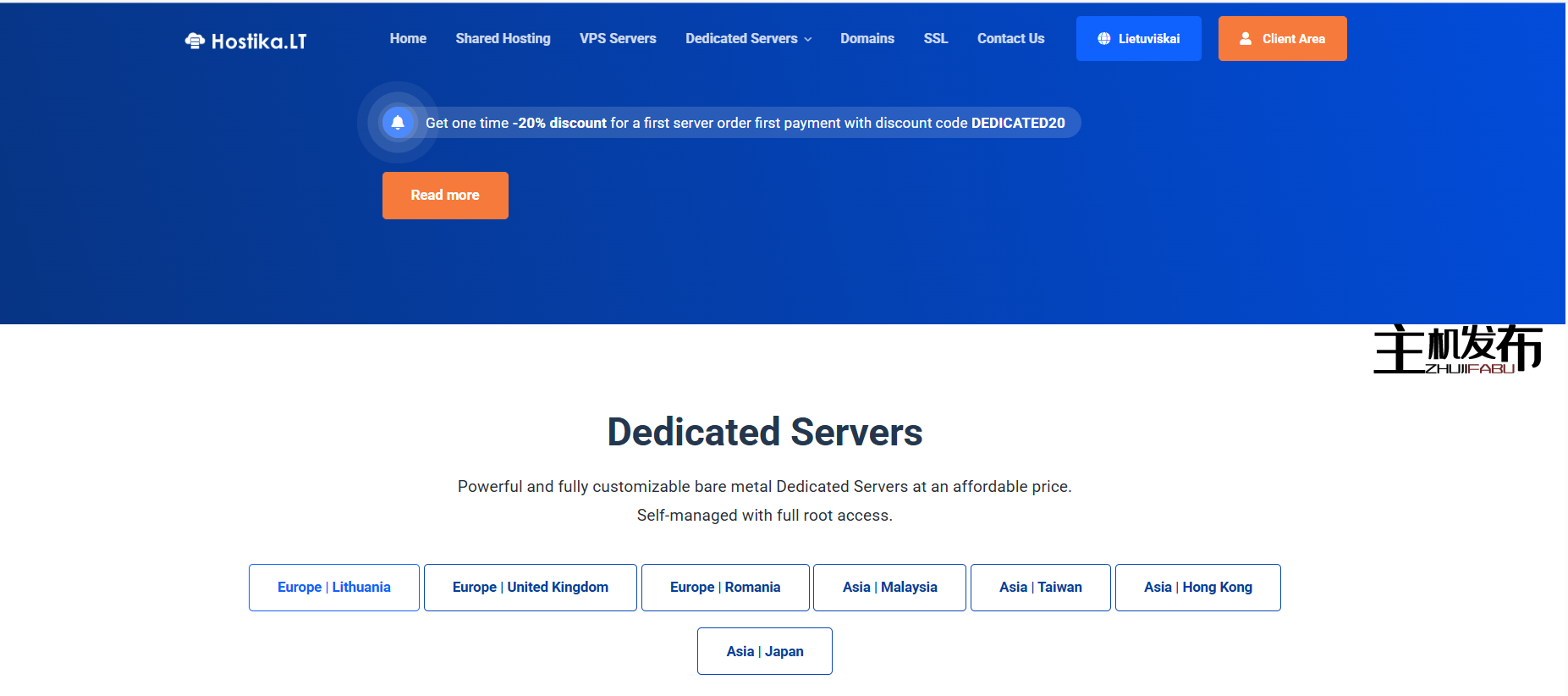Image resolution: width=1568 pixels, height=696 pixels.
Task: Open the Contact Us page
Action: pyautogui.click(x=1010, y=39)
